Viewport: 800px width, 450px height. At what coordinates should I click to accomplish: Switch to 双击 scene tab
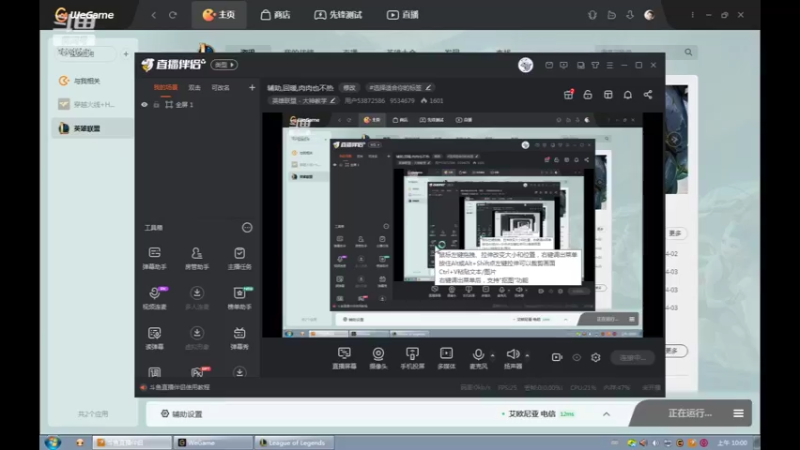pyautogui.click(x=194, y=88)
